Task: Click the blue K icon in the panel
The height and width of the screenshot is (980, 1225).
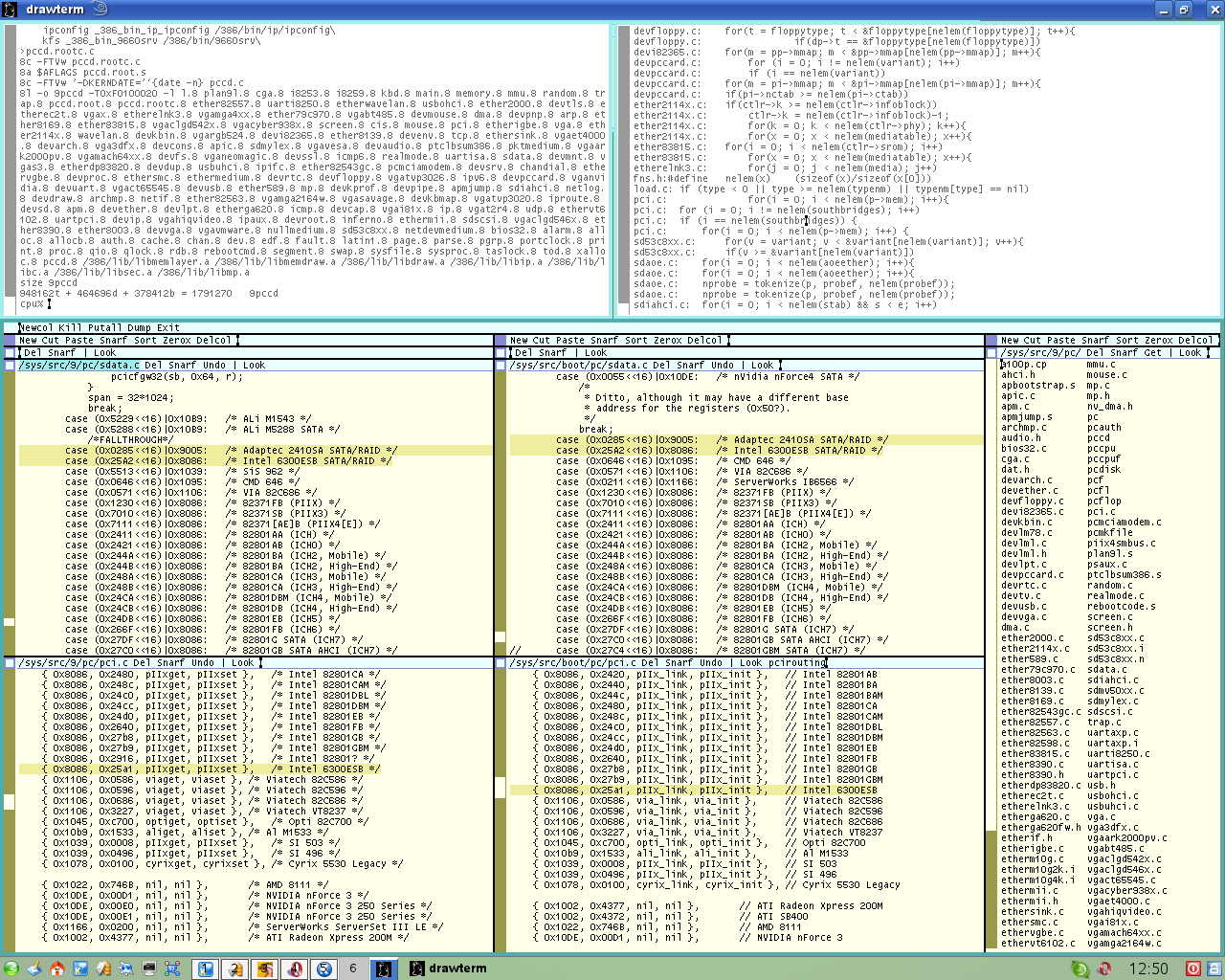Action: click(x=80, y=969)
